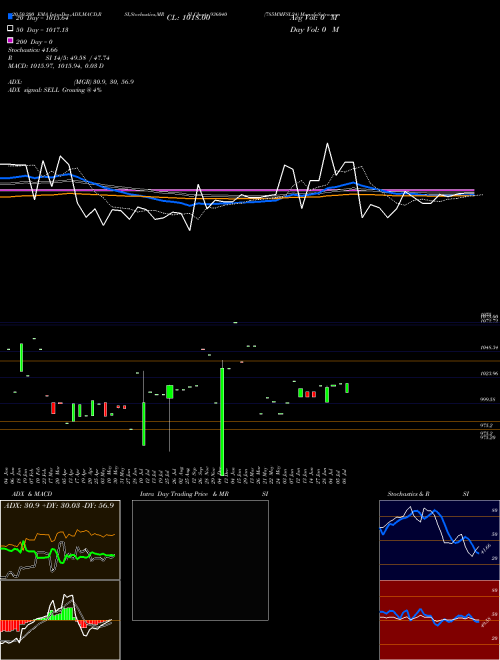This screenshot has height=660, width=500.
Task: Open the blue Stochastics chart panel
Action: [x=439, y=540]
